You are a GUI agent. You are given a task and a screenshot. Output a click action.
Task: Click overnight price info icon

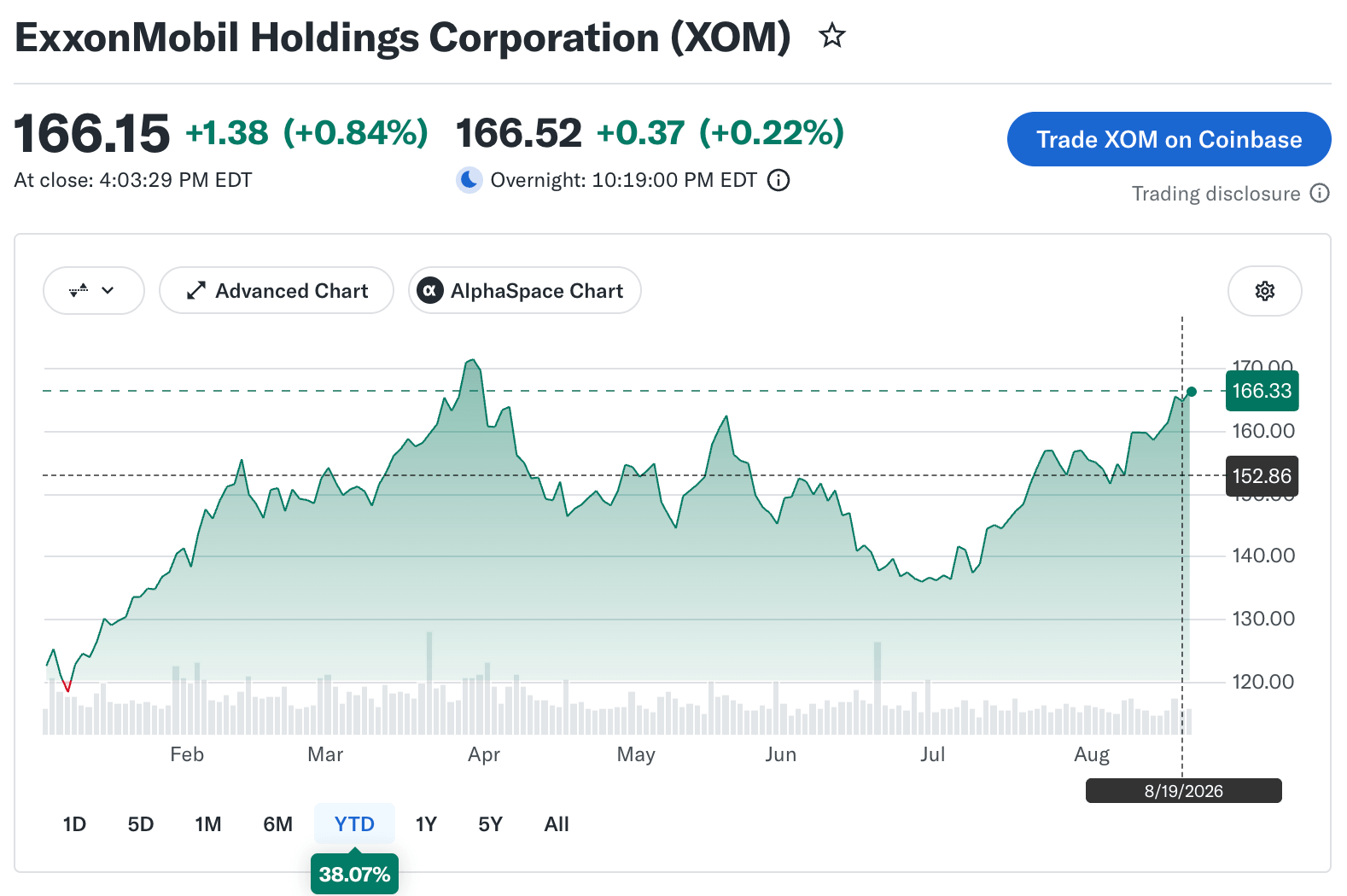click(x=778, y=180)
